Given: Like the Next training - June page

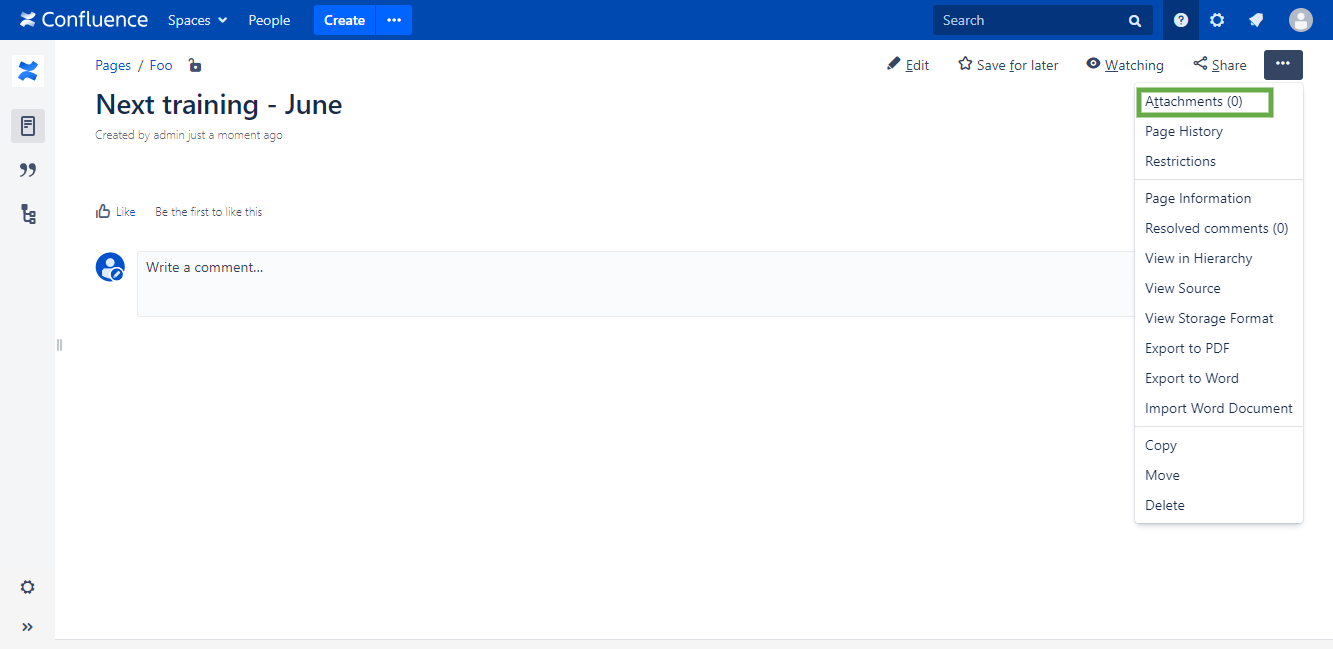Looking at the screenshot, I should [116, 211].
